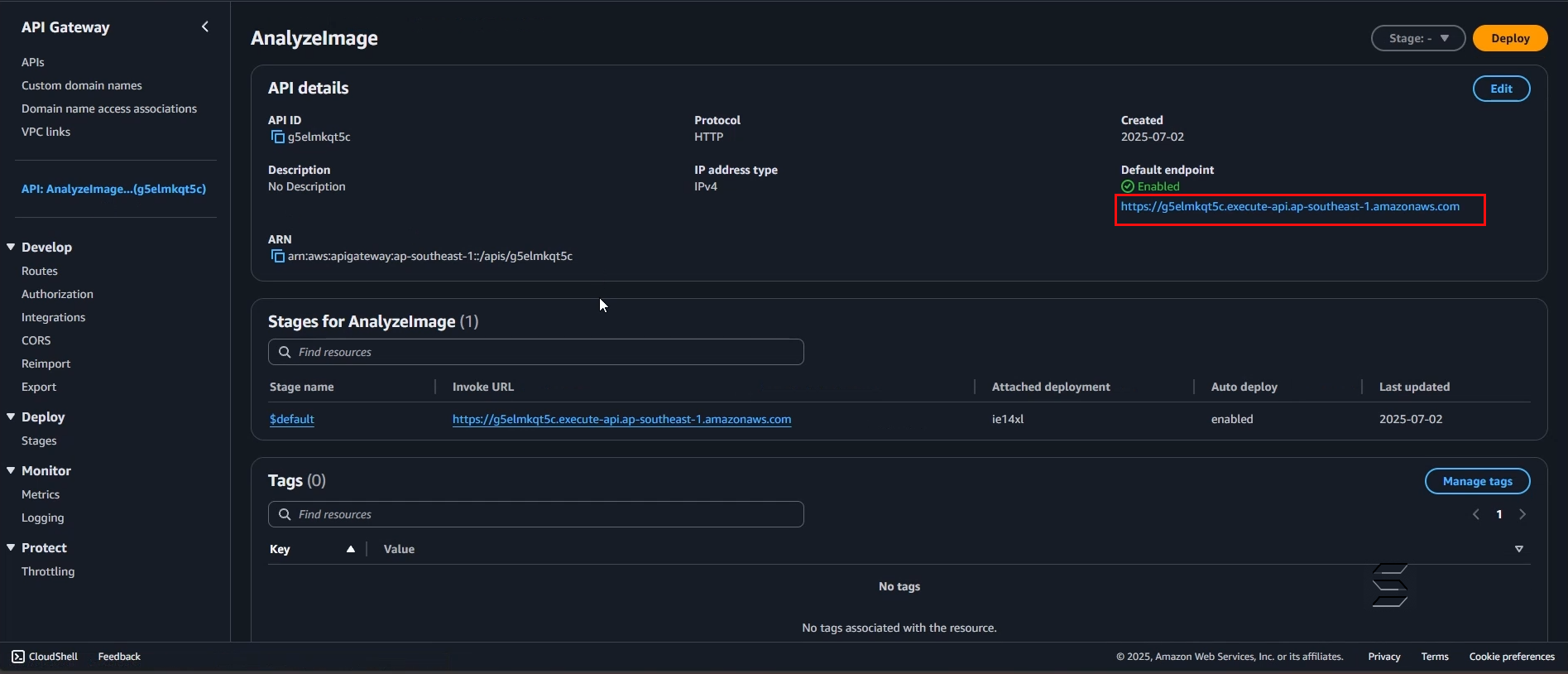Open Feedback in the footer
1568x674 pixels.
point(119,657)
